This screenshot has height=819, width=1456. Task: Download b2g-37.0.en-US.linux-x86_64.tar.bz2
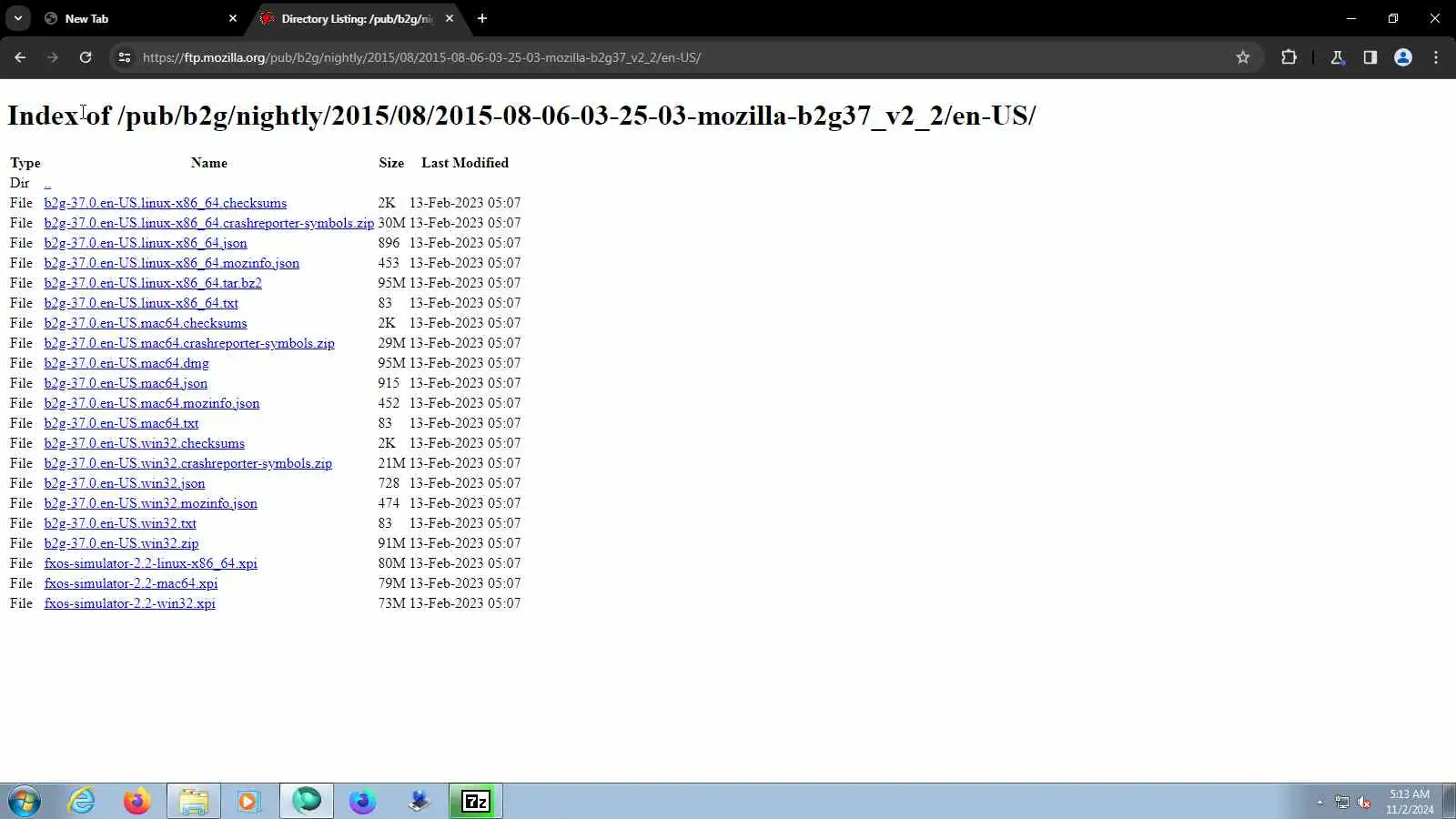coord(153,283)
